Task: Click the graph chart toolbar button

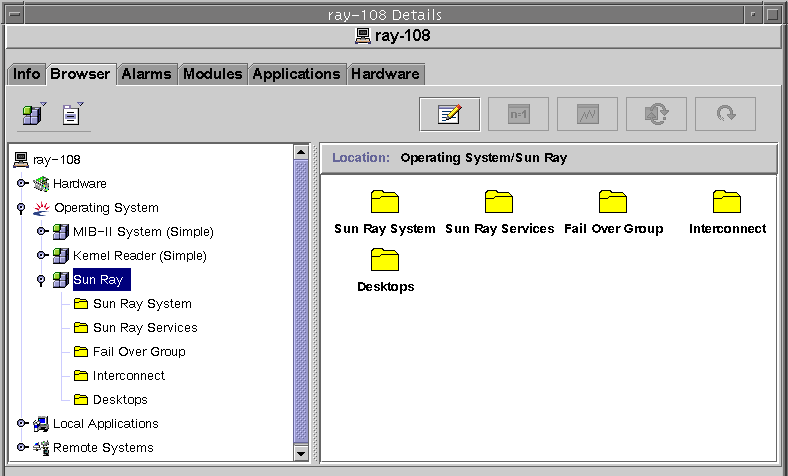Action: point(587,115)
